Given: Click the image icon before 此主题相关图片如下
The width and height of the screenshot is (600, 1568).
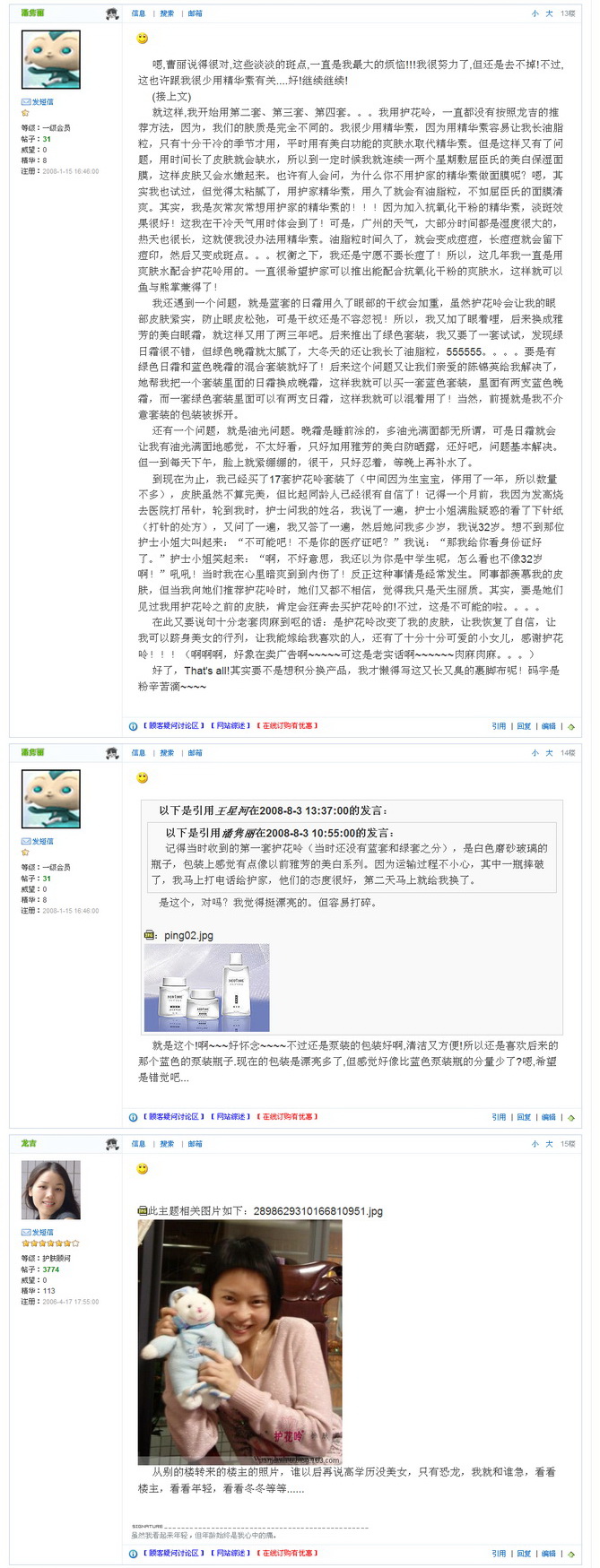Looking at the screenshot, I should coord(143,1211).
